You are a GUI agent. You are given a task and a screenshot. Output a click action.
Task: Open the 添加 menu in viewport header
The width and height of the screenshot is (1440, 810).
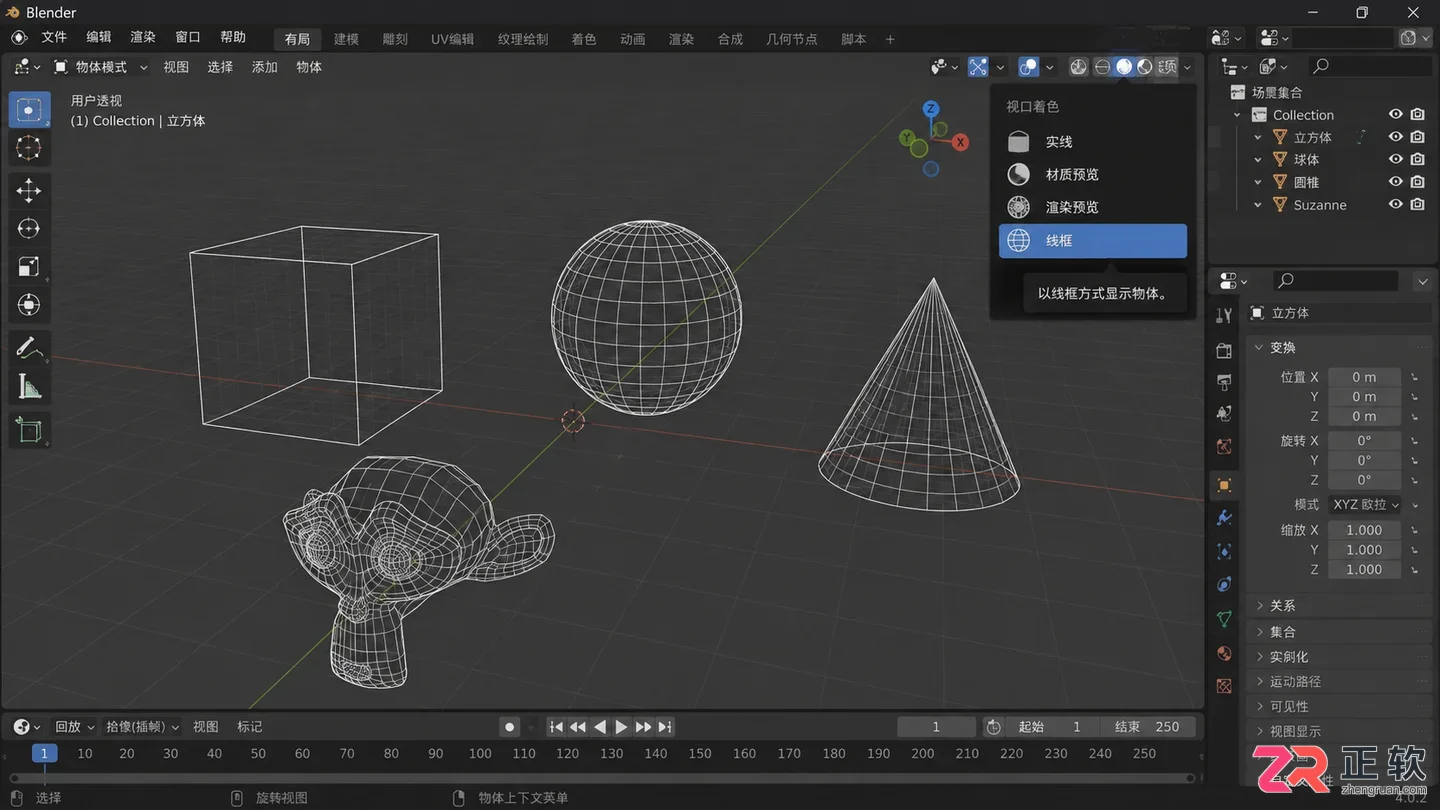click(x=265, y=67)
